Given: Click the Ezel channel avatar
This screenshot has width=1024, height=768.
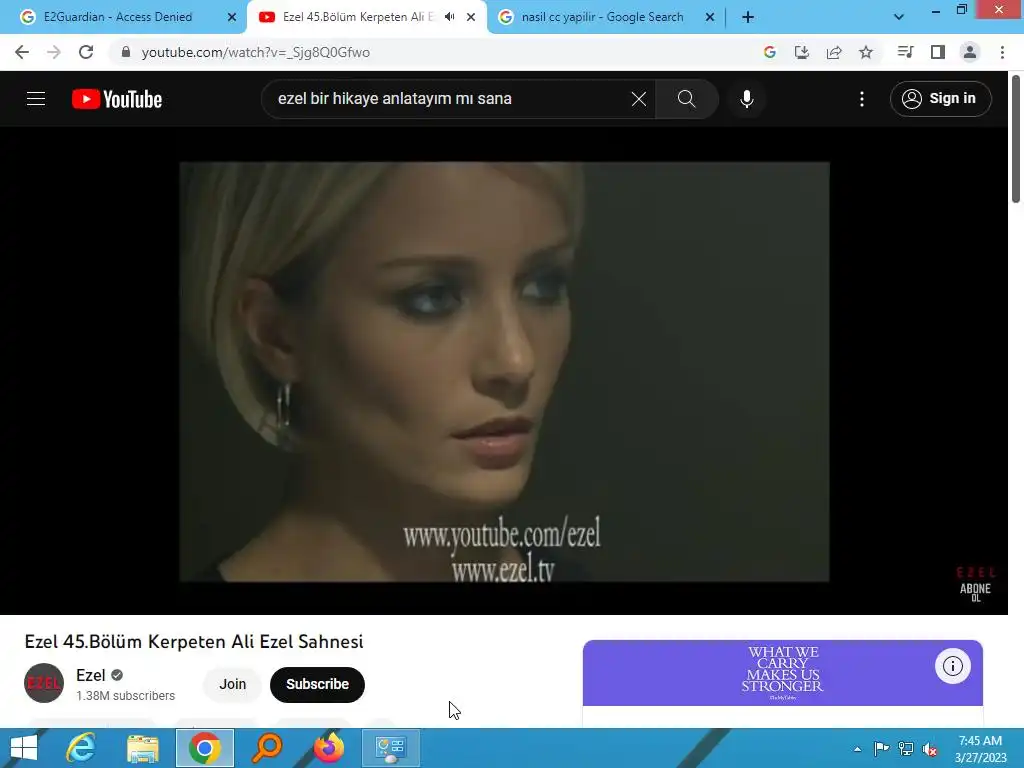Looking at the screenshot, I should tap(44, 683).
